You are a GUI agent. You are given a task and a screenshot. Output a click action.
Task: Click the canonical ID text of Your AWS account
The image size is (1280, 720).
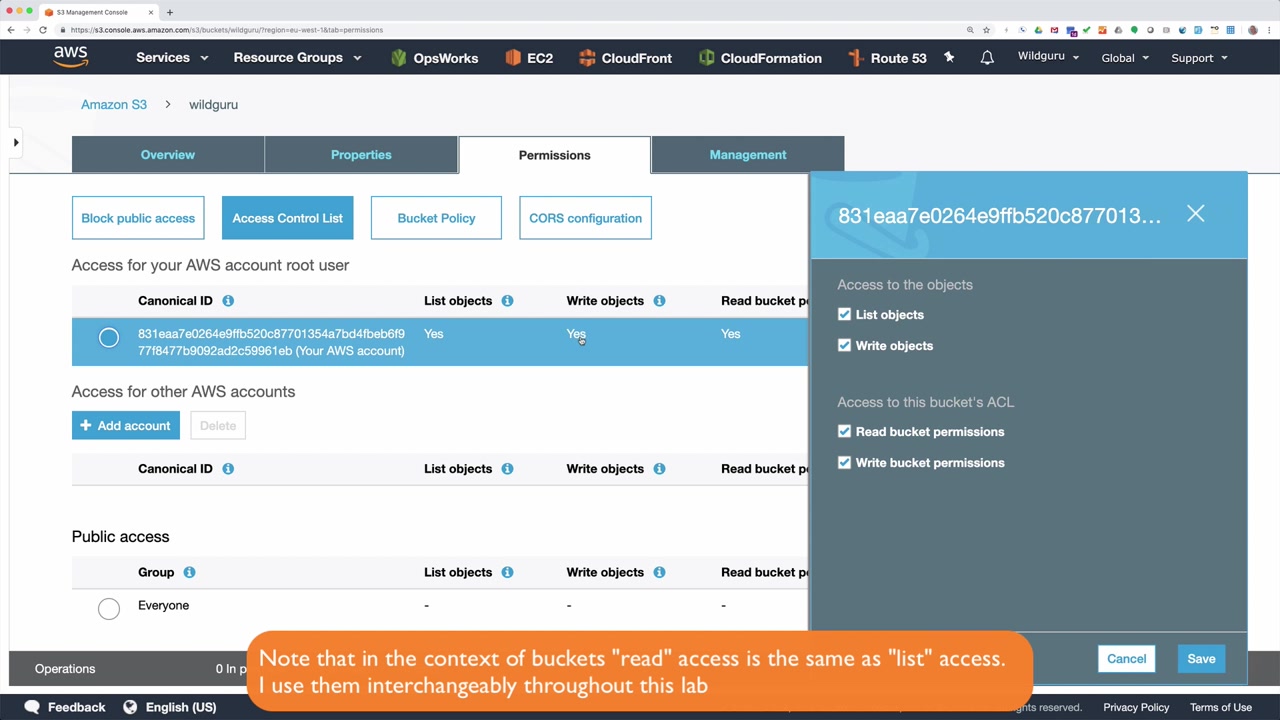click(x=271, y=343)
